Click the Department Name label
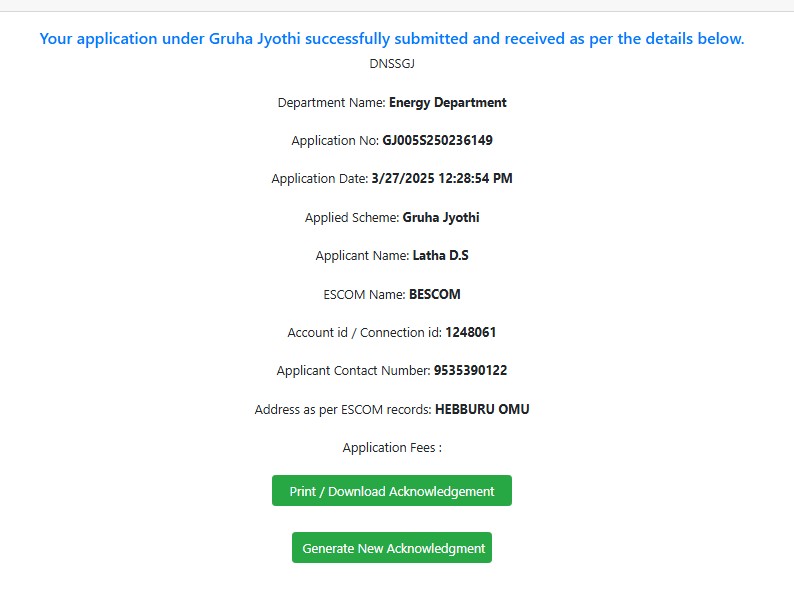This screenshot has height=589, width=794. click(332, 102)
